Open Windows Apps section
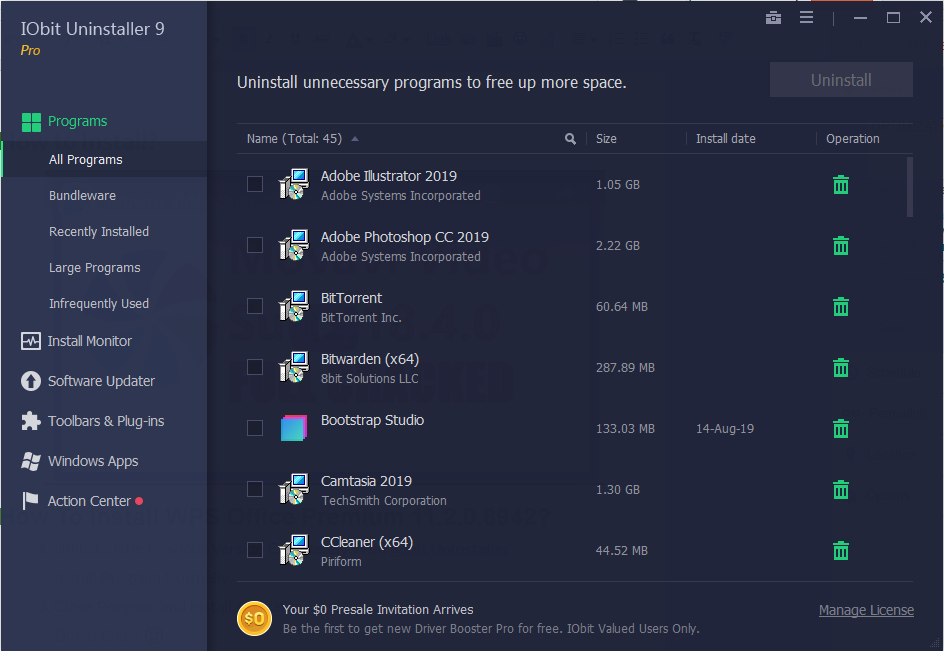The image size is (944, 651). 79,461
